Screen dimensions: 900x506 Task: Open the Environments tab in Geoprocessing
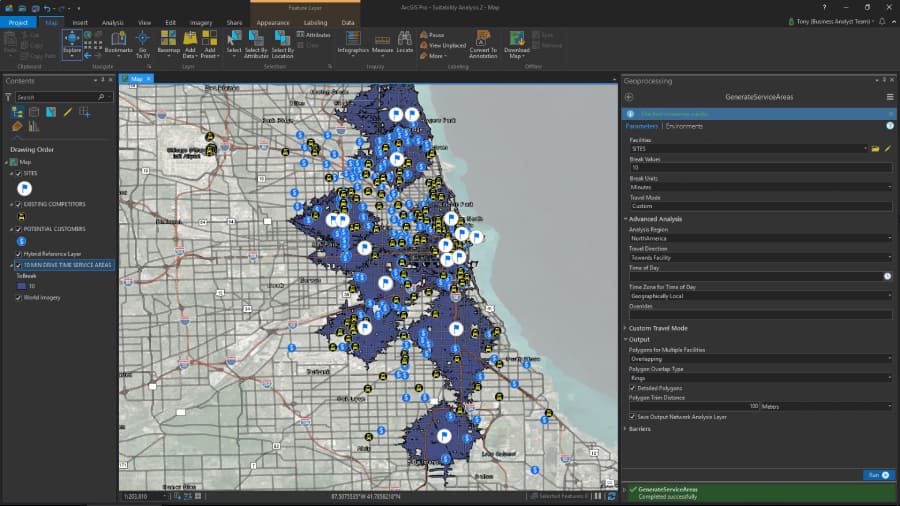(x=684, y=126)
